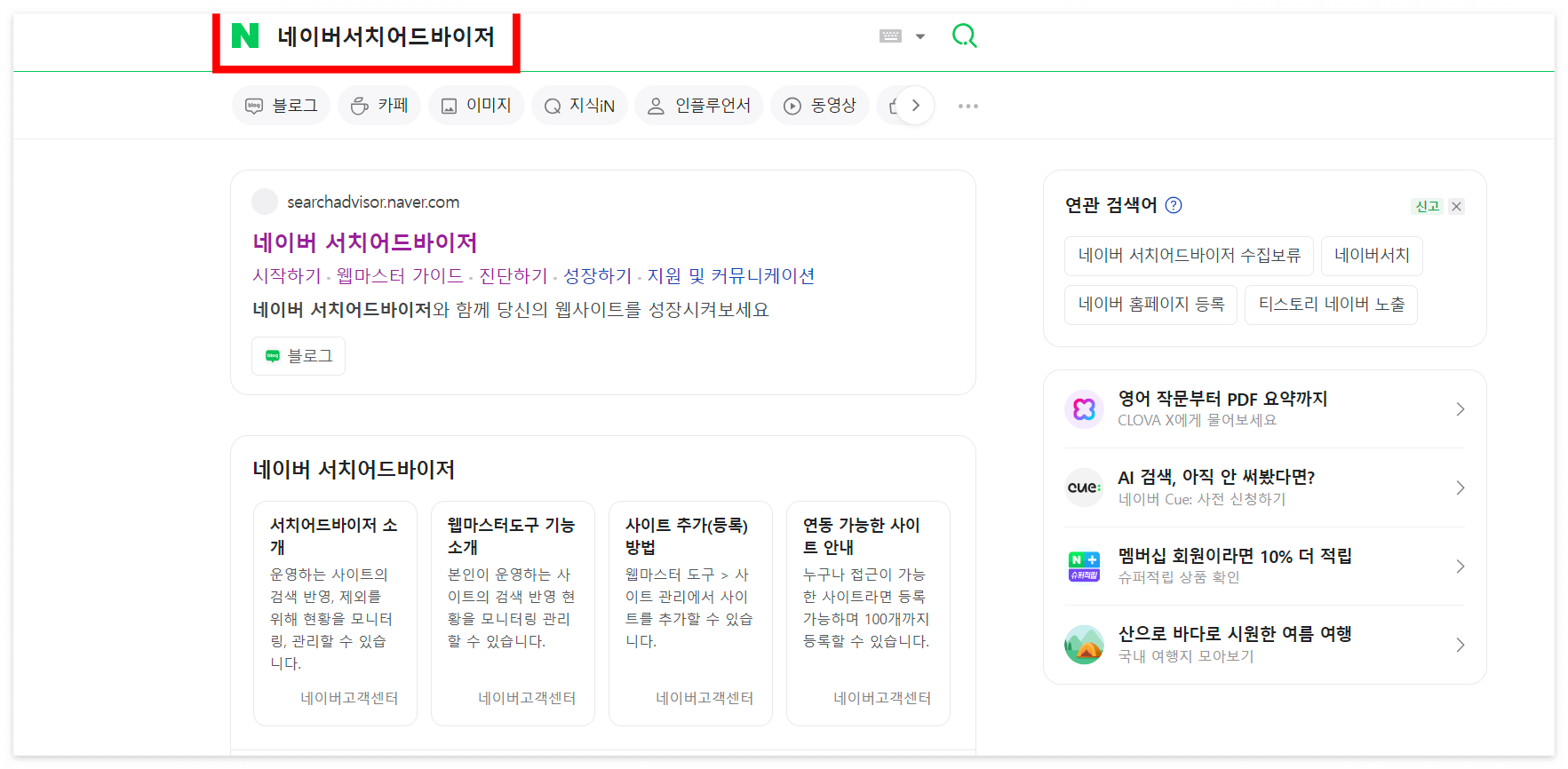Click the chevron on the 멤버십 row
This screenshot has height=769, width=1568.
(1461, 567)
